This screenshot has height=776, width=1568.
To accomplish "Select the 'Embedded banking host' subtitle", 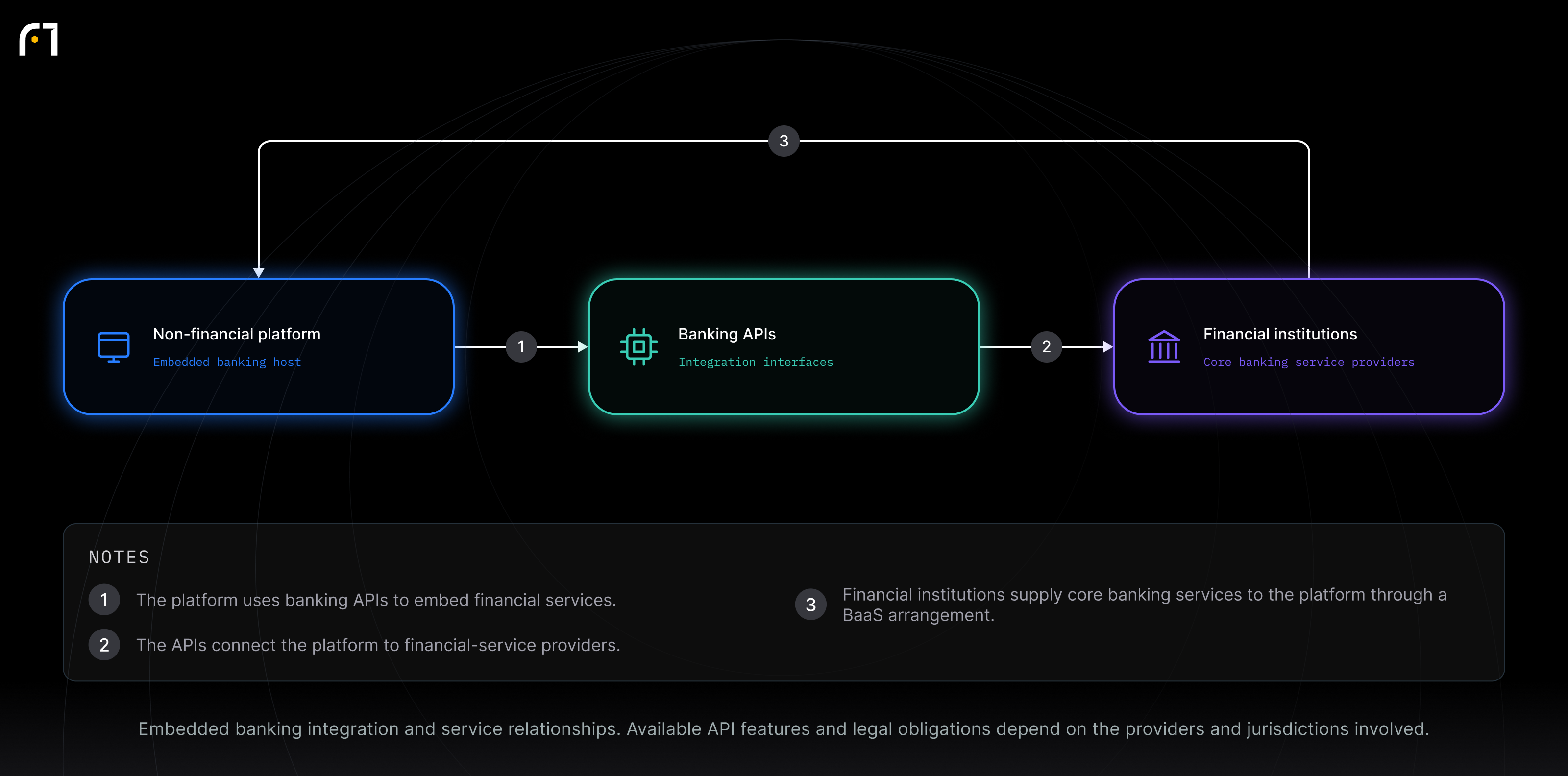I will 227,362.
